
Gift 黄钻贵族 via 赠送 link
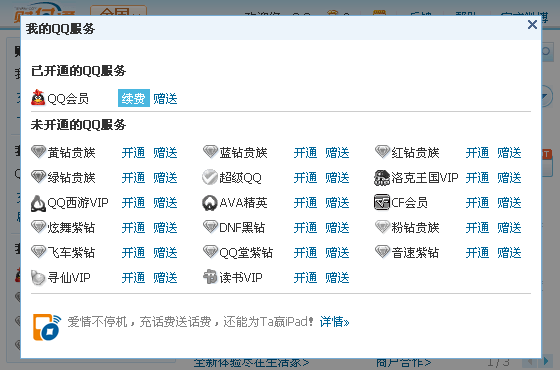pyautogui.click(x=165, y=153)
